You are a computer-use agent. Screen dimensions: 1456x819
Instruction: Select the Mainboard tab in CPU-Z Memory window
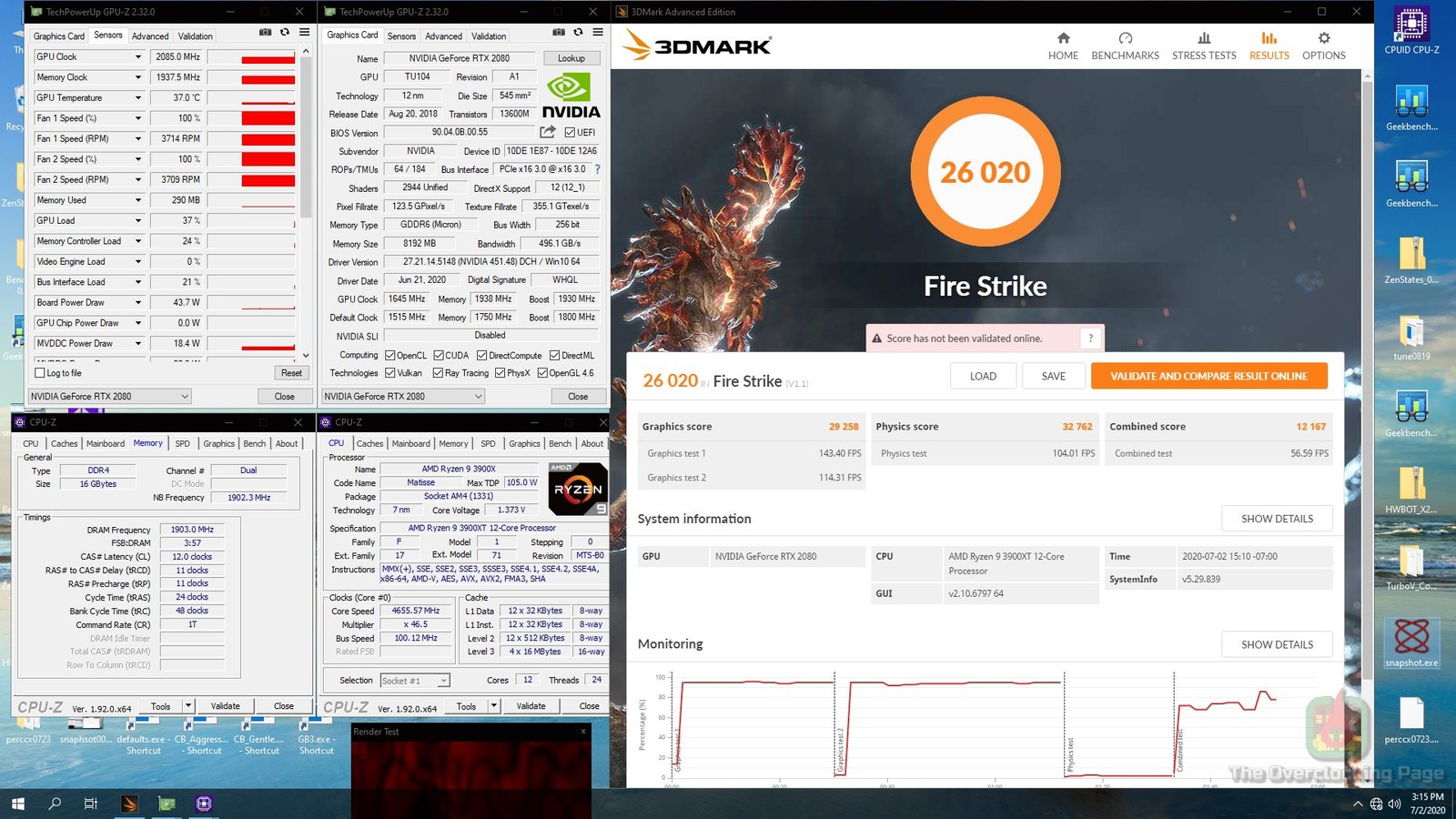[106, 444]
